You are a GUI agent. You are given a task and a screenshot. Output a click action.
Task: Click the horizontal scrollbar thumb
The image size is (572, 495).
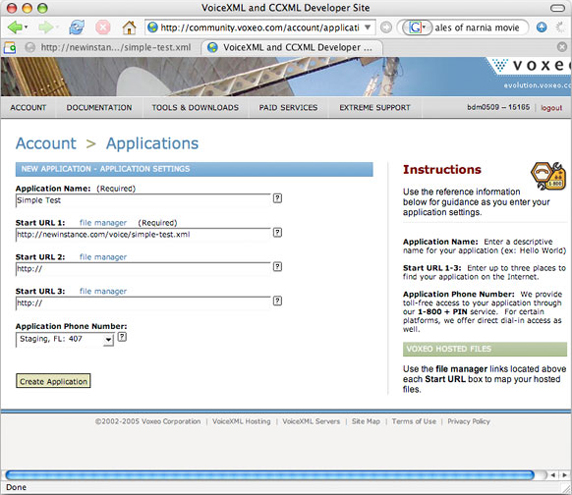tap(270, 475)
